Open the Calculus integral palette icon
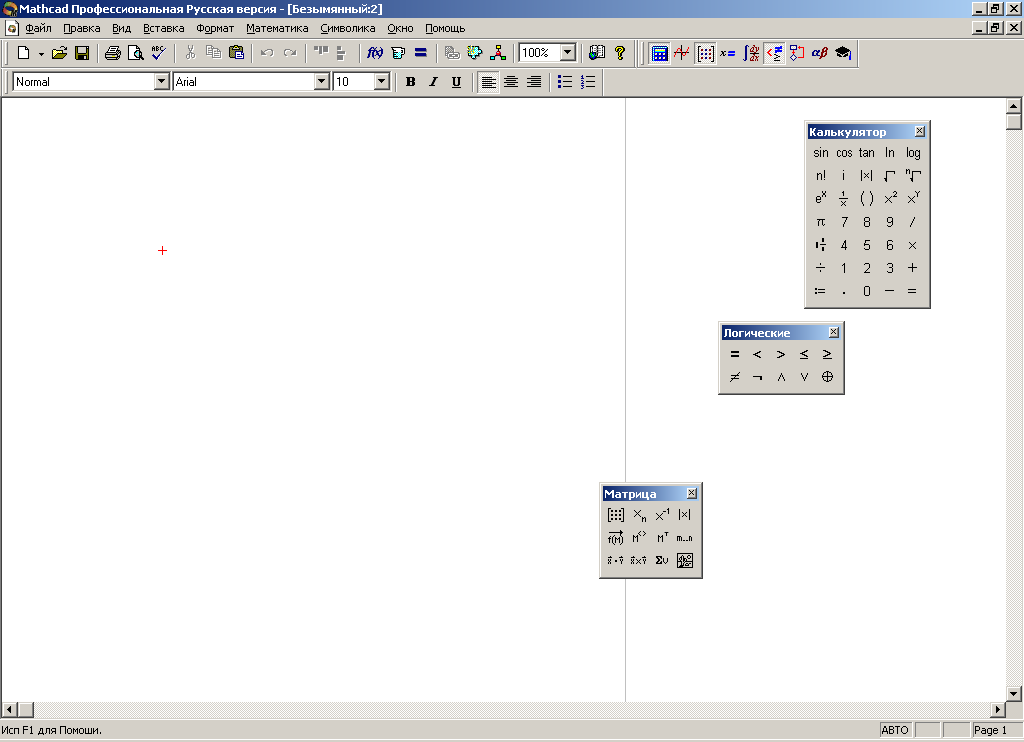Viewport: 1024px width, 742px height. point(751,54)
